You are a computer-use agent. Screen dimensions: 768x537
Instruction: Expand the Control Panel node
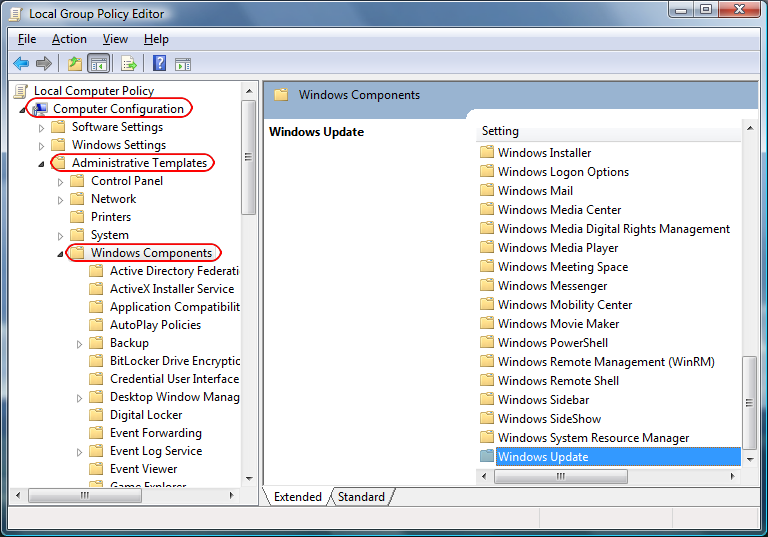tap(61, 182)
